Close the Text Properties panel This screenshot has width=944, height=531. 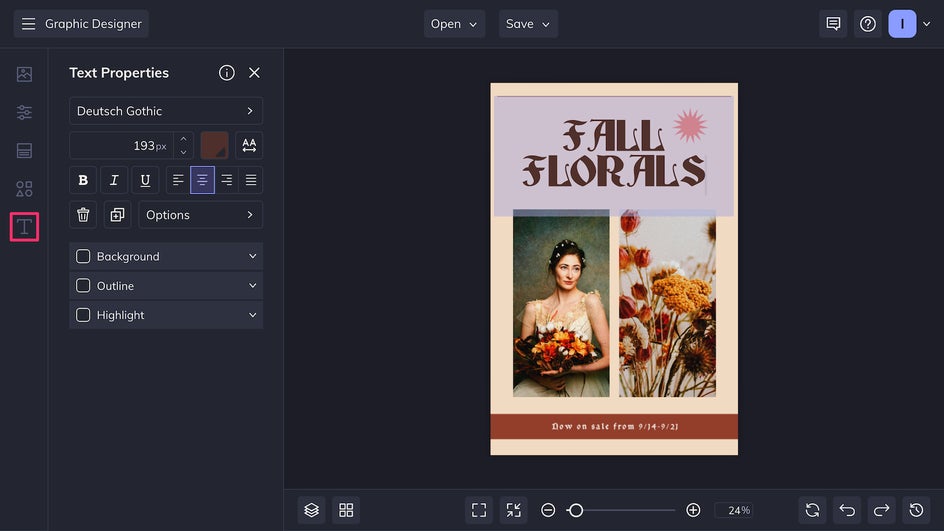tap(254, 73)
